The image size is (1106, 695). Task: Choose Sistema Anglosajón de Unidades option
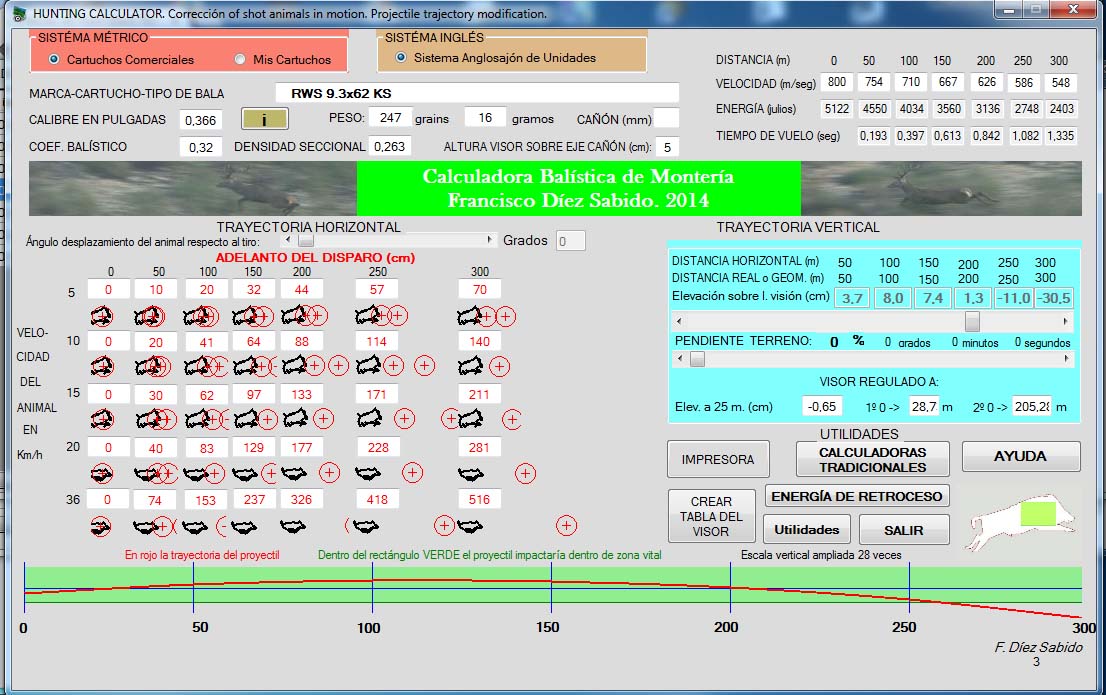point(402,58)
